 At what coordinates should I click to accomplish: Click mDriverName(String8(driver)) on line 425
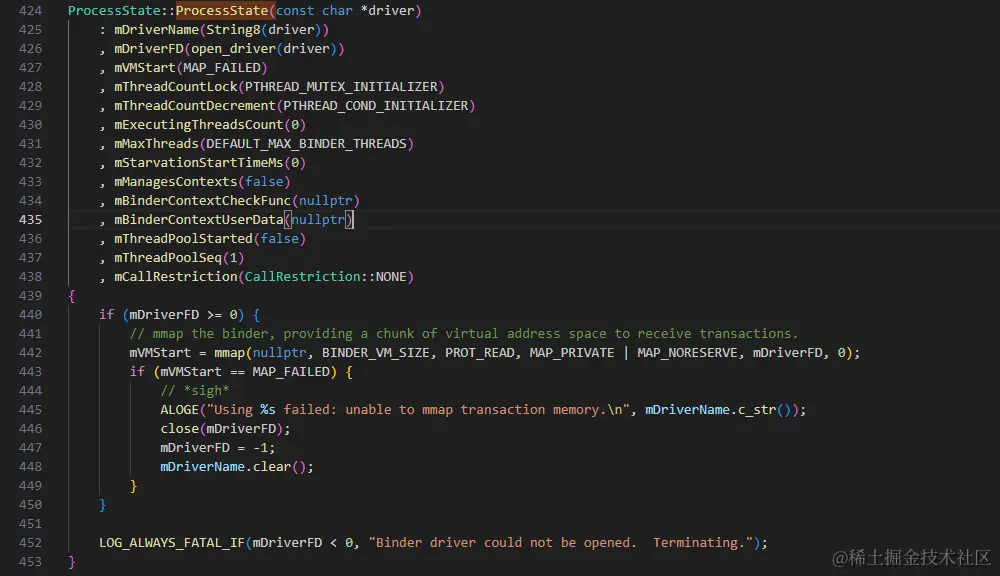point(221,30)
